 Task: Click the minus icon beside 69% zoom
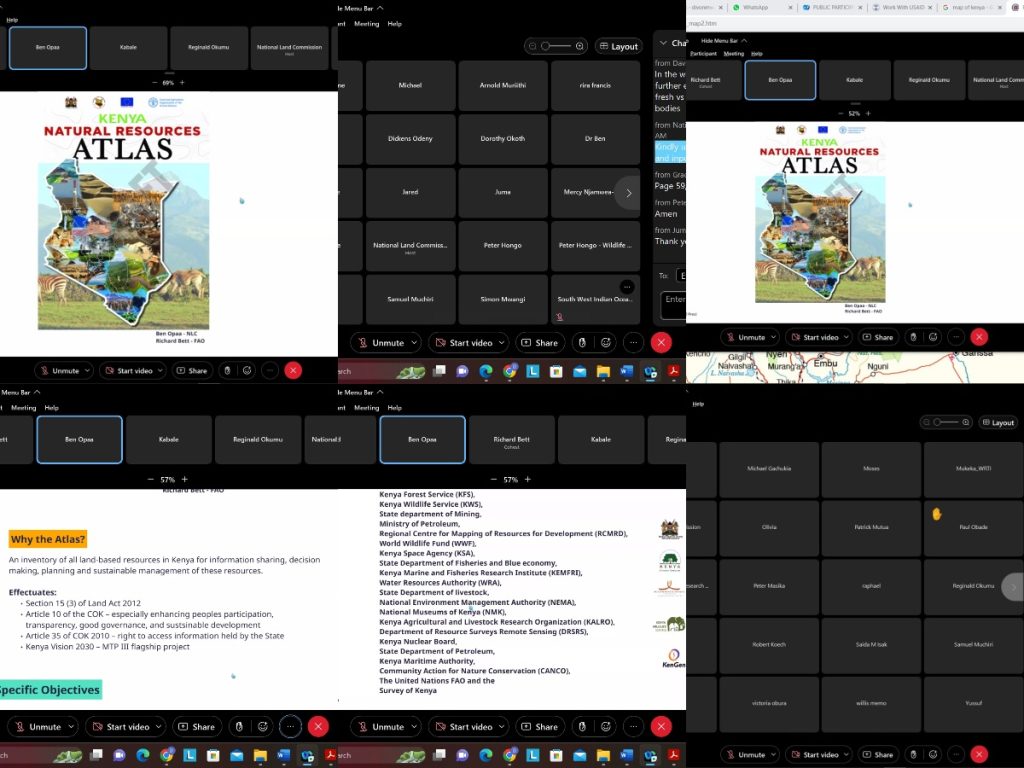154,82
